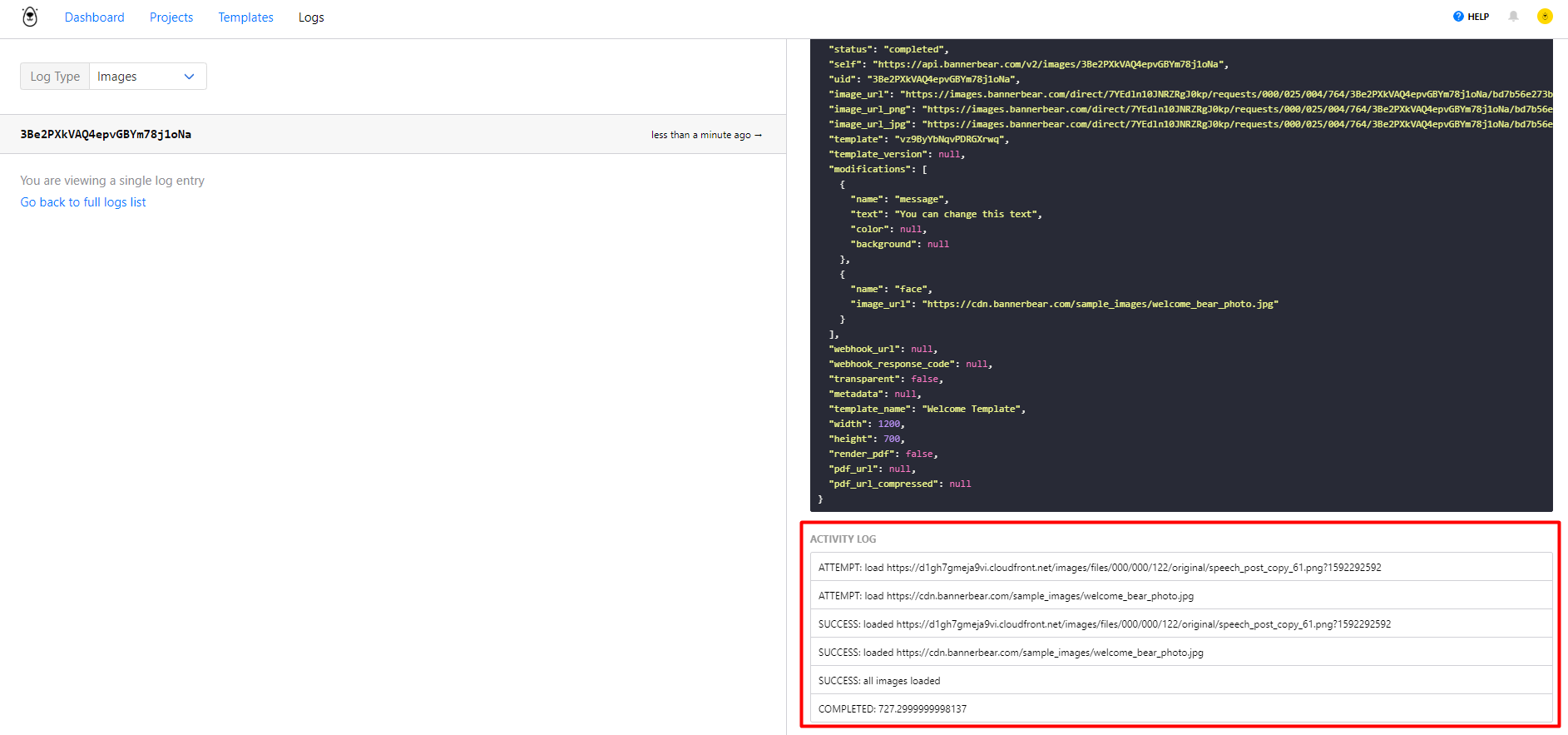
Task: Click the Bannerbear bear logo
Action: 30,17
